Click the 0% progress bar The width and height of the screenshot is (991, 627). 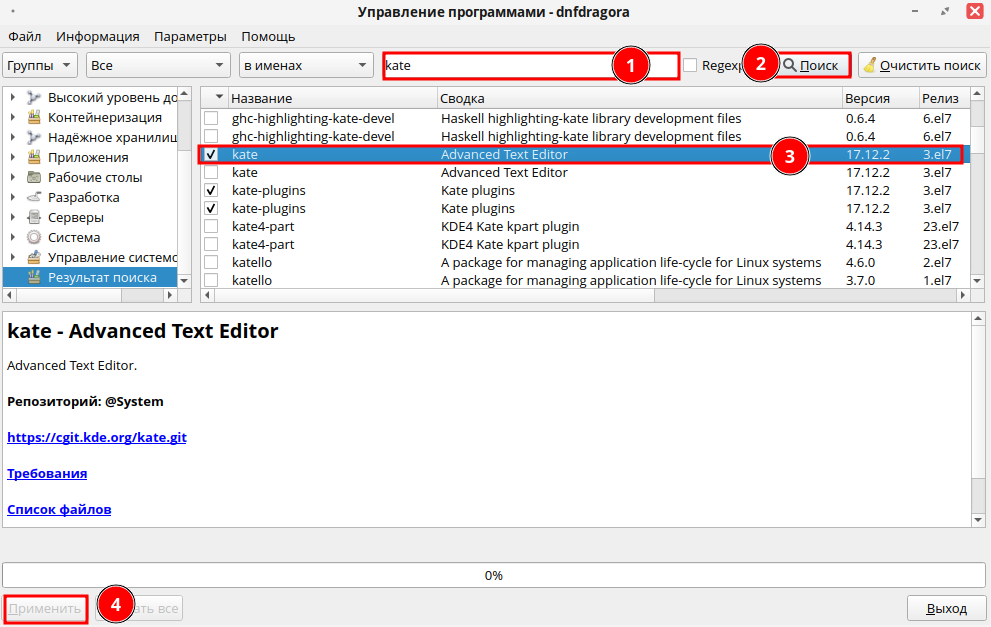pos(493,575)
